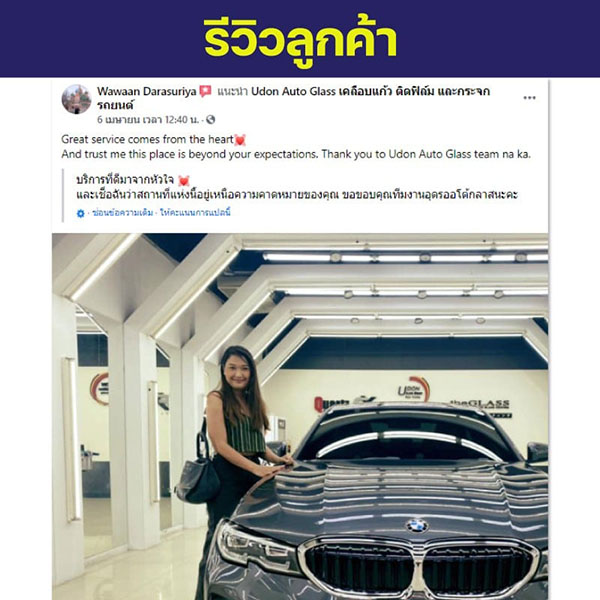
Task: Click the circular logo on left wall
Action: click(99, 389)
